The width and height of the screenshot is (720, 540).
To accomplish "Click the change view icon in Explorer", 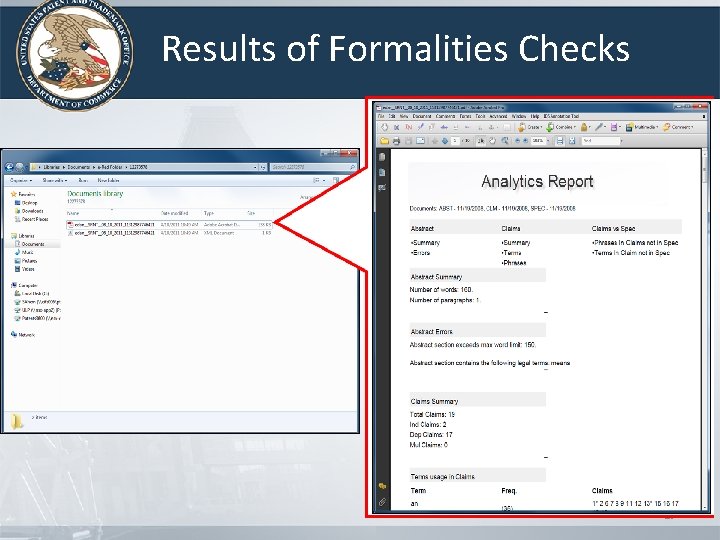I will tap(316, 180).
